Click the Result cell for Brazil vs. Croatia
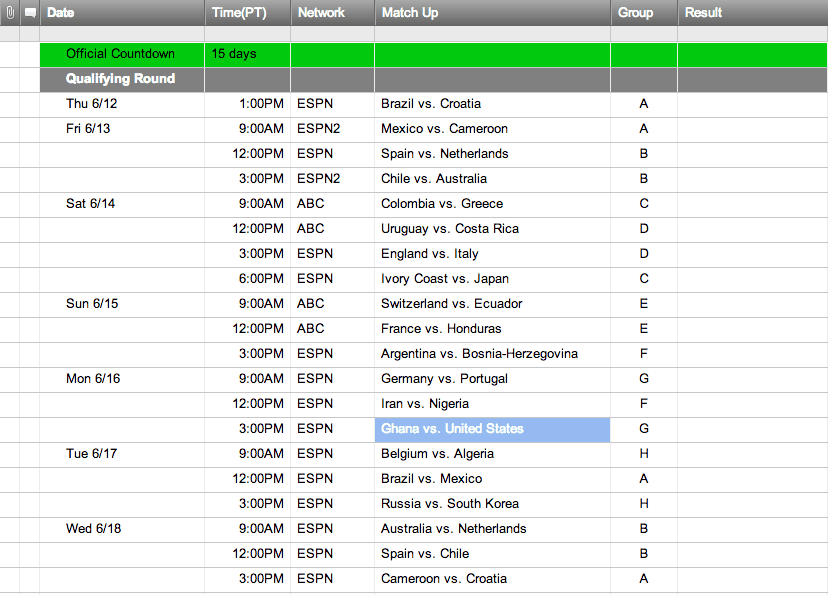This screenshot has height=595, width=828. click(x=751, y=104)
